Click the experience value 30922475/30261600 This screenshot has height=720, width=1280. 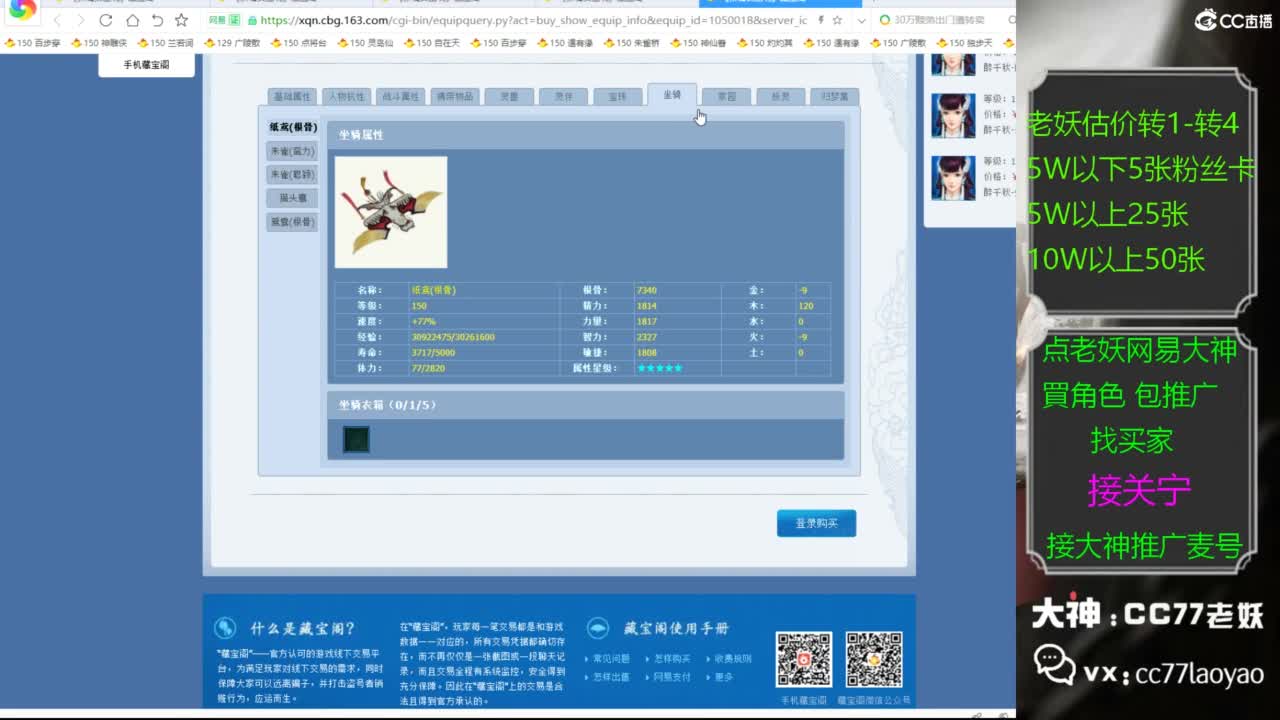click(x=453, y=337)
